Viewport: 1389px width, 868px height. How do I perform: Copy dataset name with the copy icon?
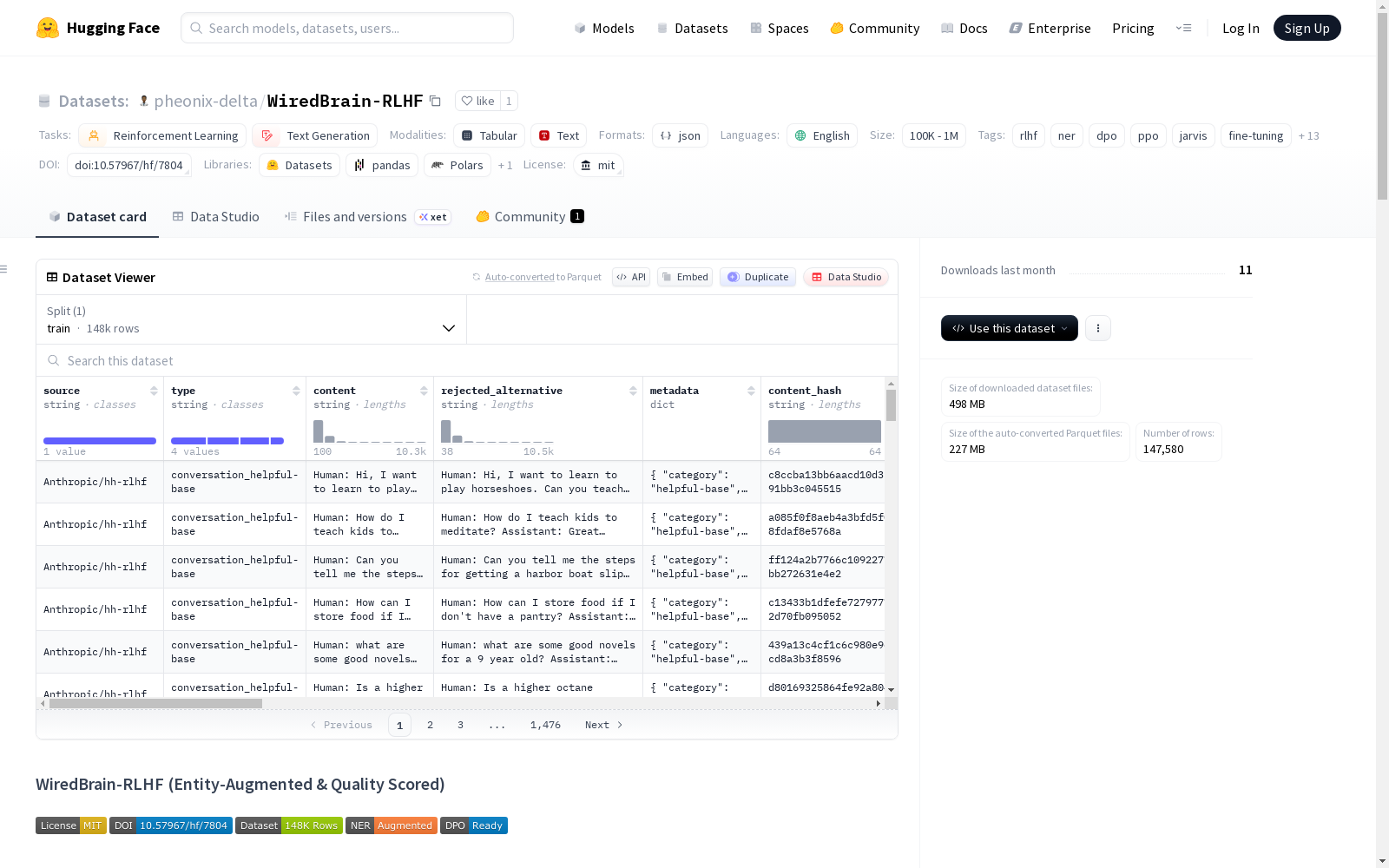pyautogui.click(x=436, y=101)
